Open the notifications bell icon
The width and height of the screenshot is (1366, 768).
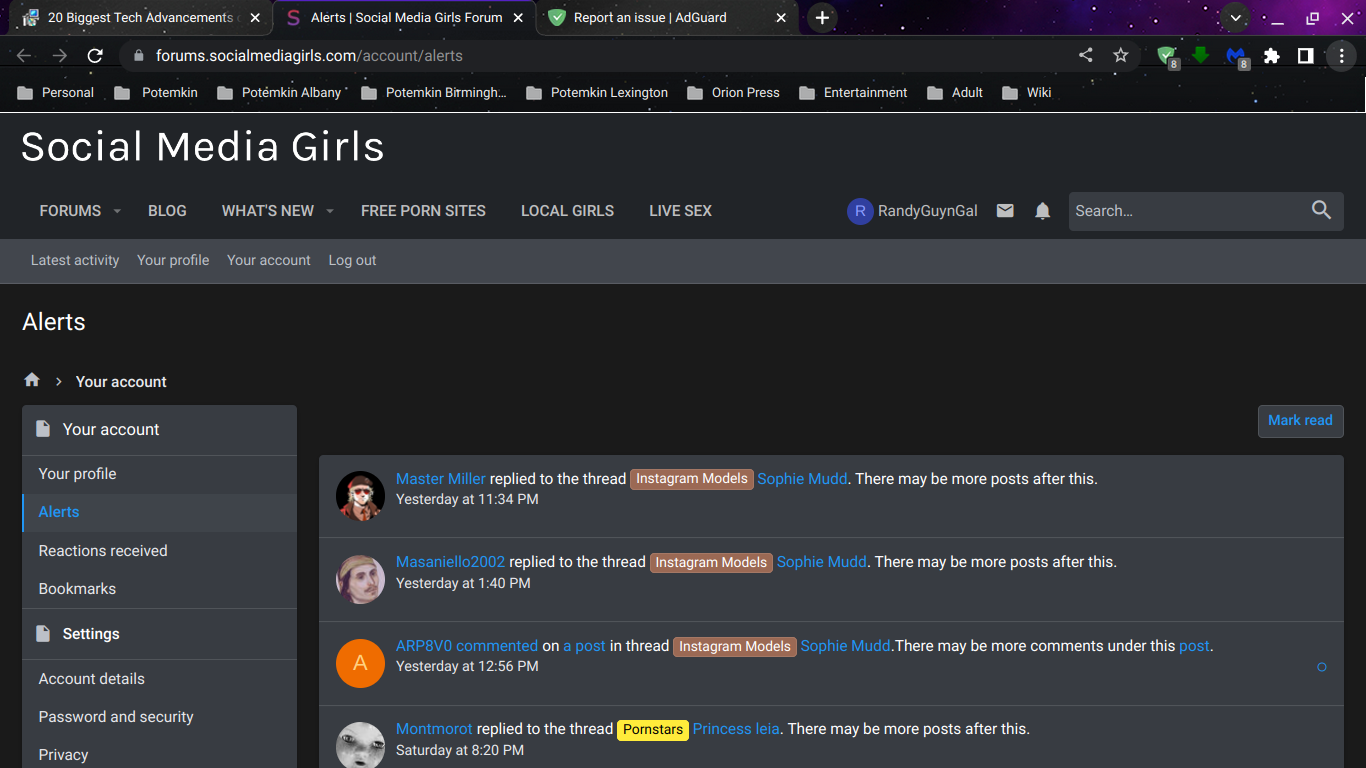[1042, 211]
